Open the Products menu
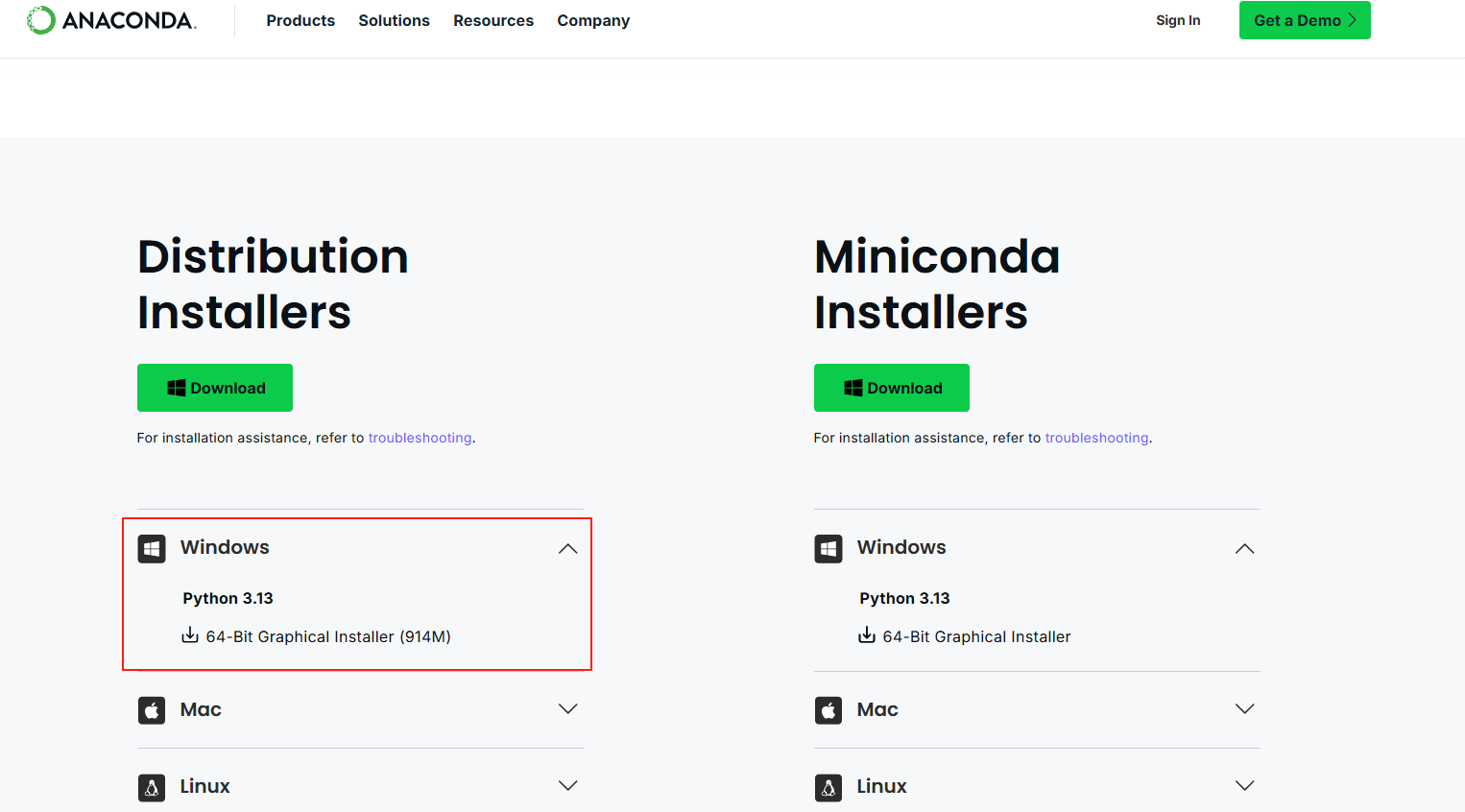This screenshot has width=1465, height=812. tap(300, 20)
